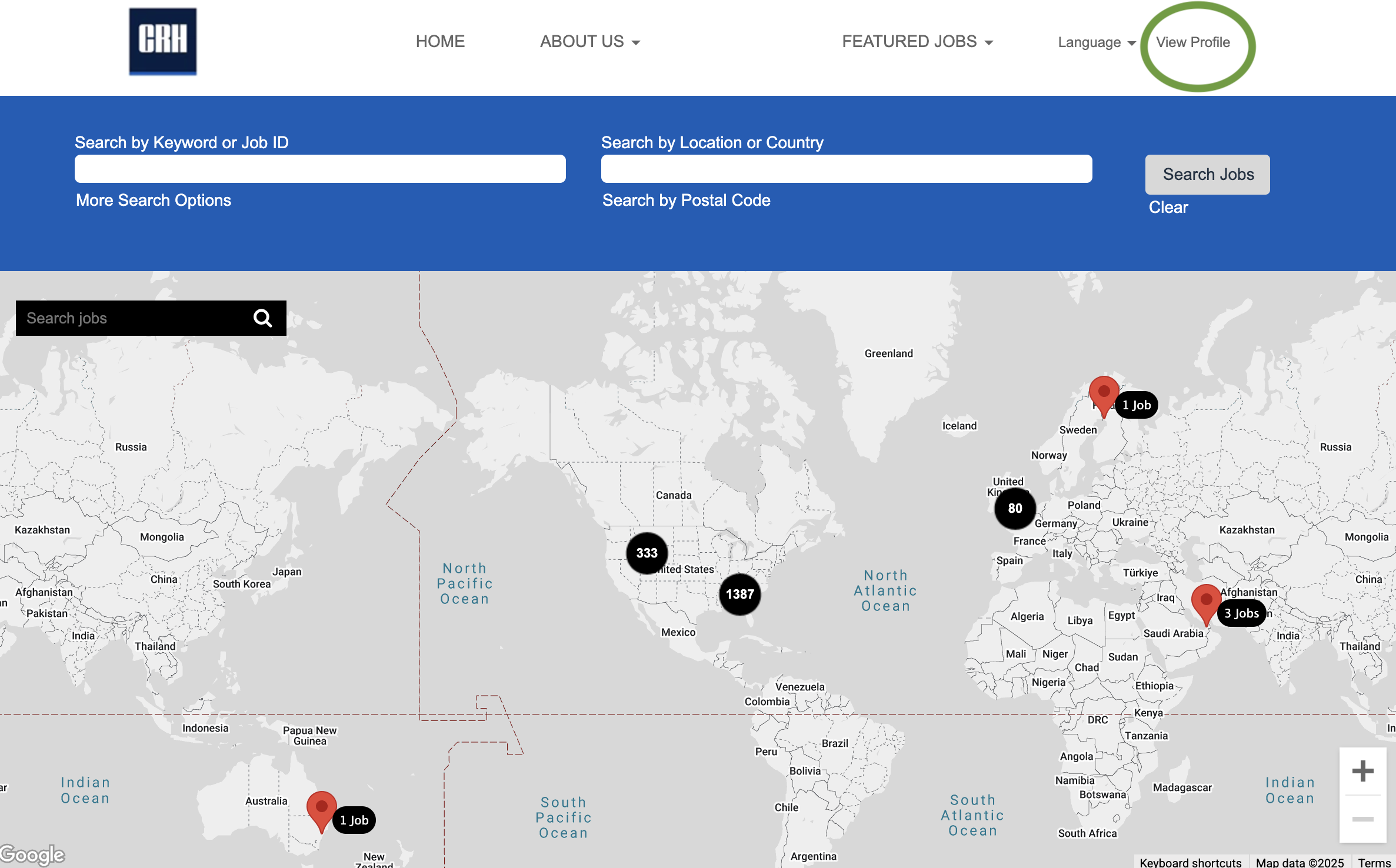Click Search by Postal Code link
This screenshot has height=868, width=1396.
(687, 201)
